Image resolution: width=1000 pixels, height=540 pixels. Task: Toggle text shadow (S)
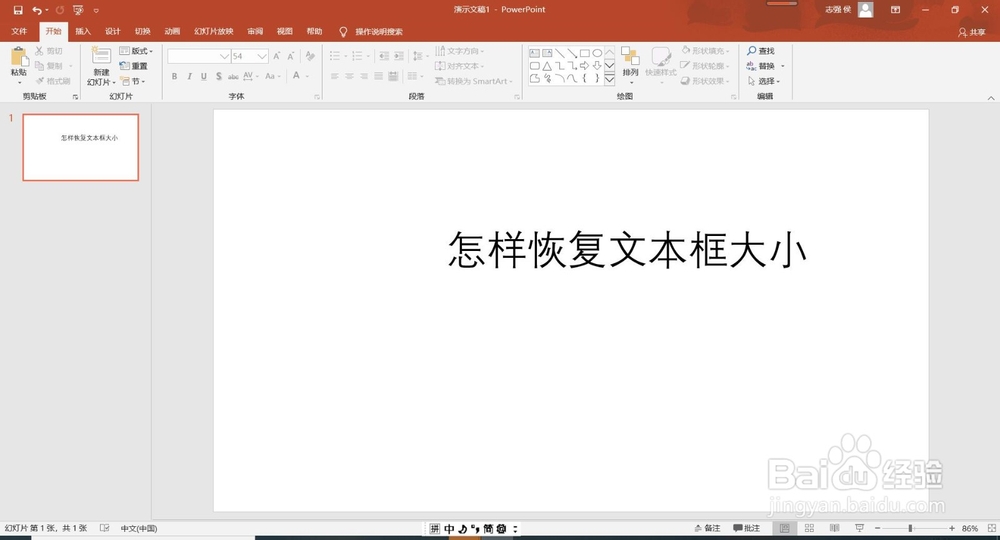point(219,76)
